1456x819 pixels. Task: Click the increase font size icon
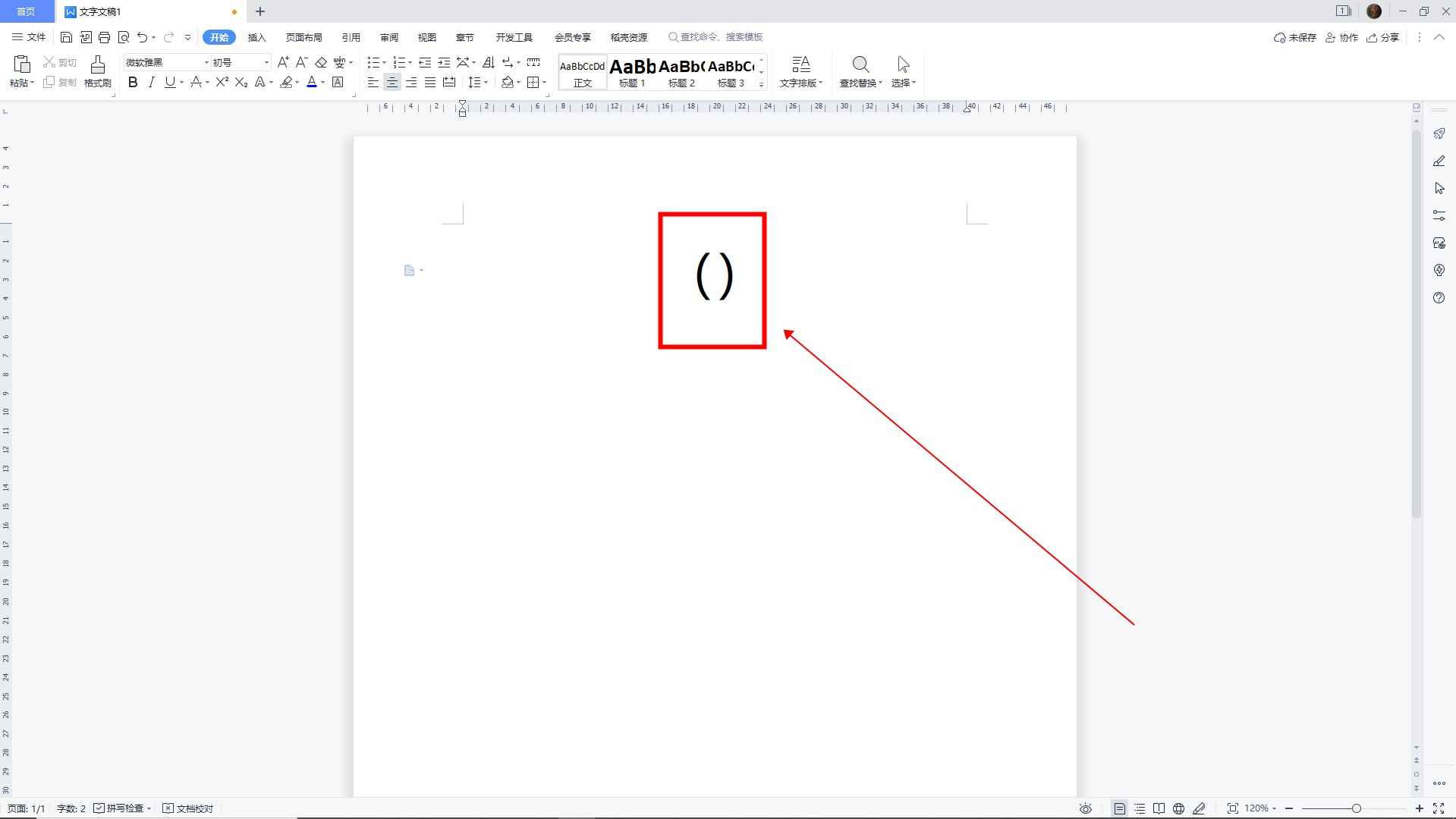point(283,62)
